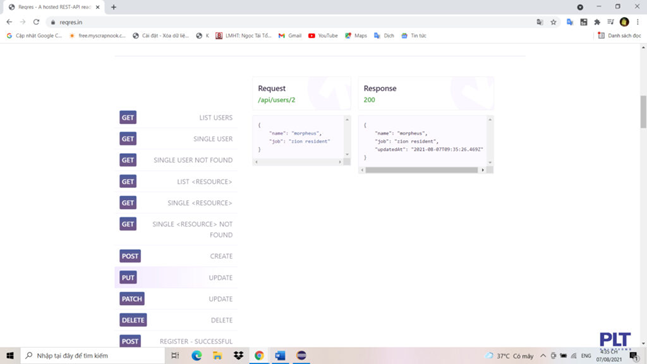Launch Microsoft Edge from the taskbar
647x364 pixels.
(196, 355)
